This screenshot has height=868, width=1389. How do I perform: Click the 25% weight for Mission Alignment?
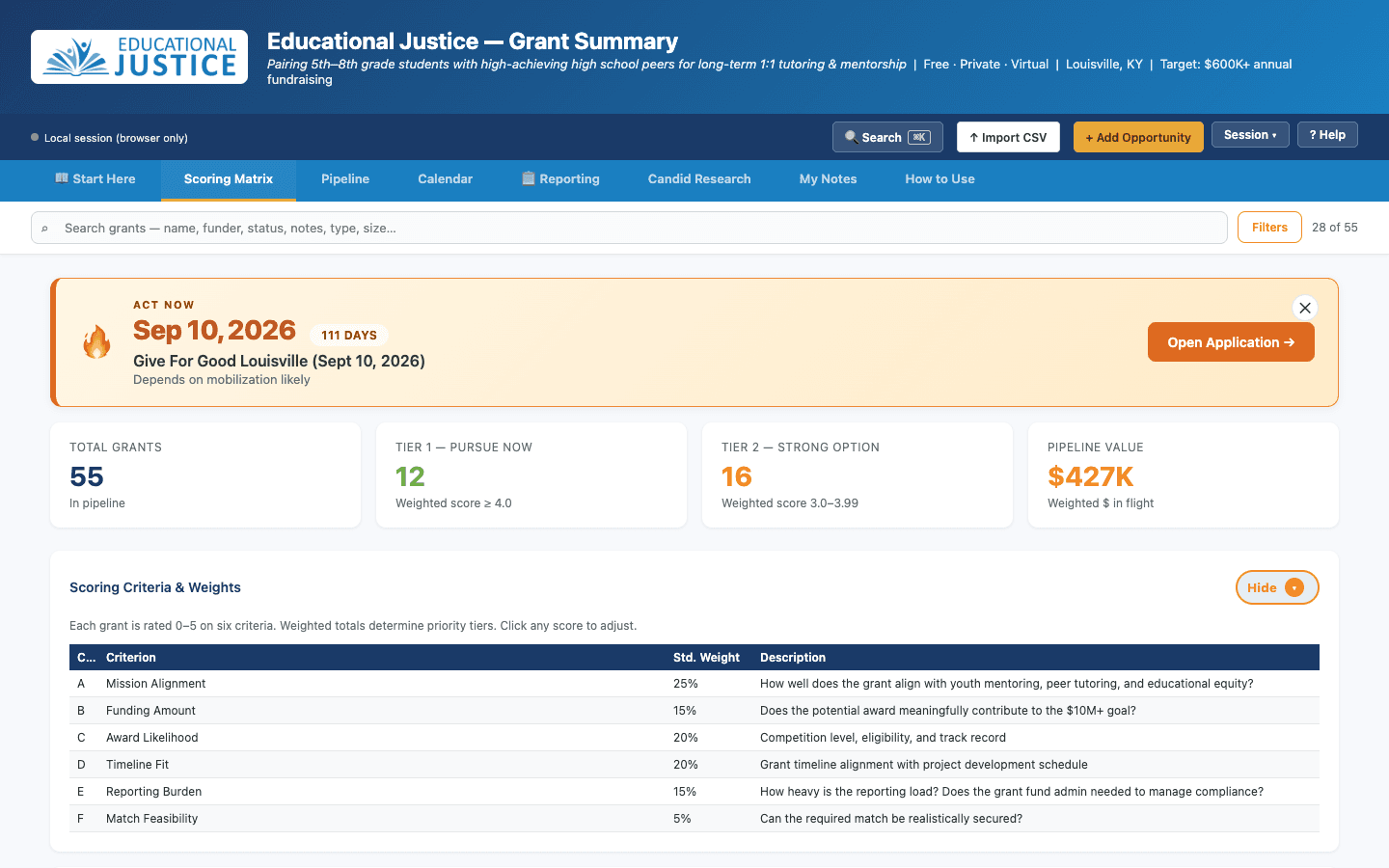coord(686,684)
